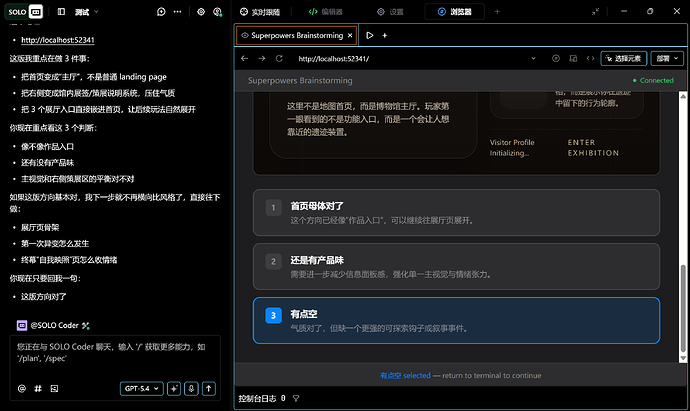Toggle the sidebar panel icon next to SOLO
Screen dimensions: 690x411
61,11
